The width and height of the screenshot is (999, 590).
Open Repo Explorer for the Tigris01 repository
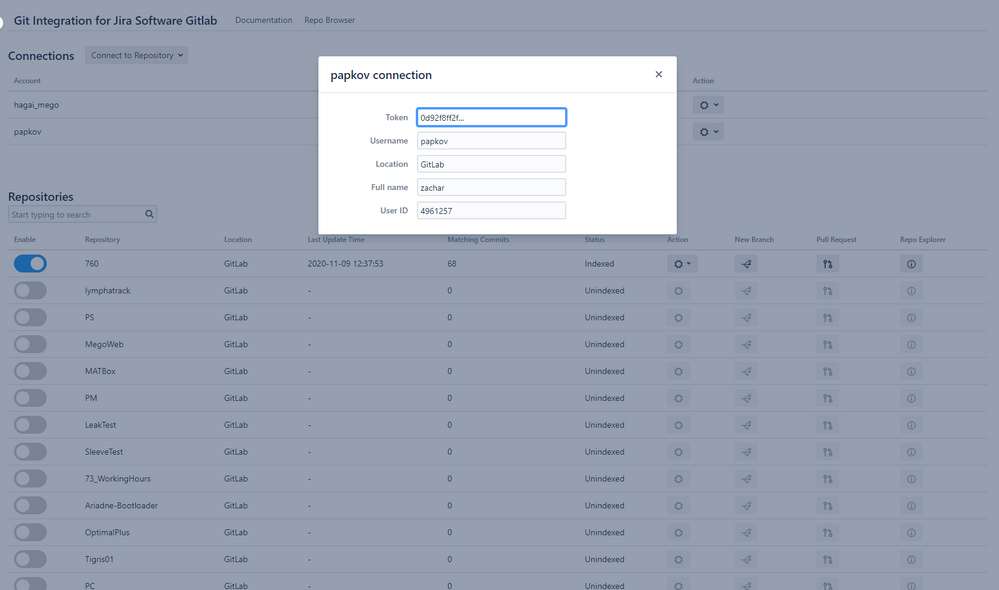[x=911, y=559]
